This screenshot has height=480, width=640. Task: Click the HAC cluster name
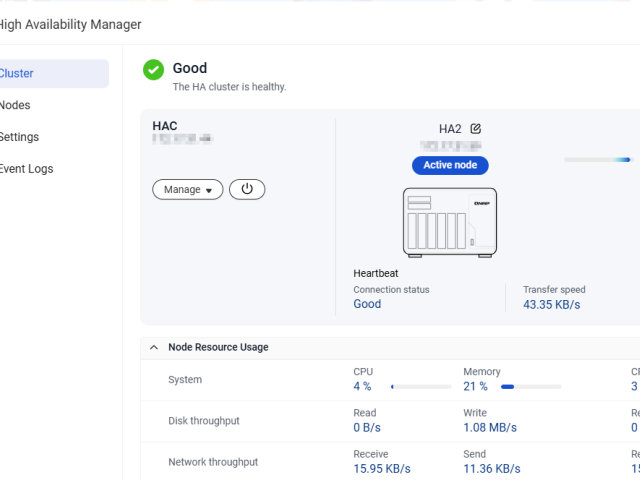click(165, 126)
